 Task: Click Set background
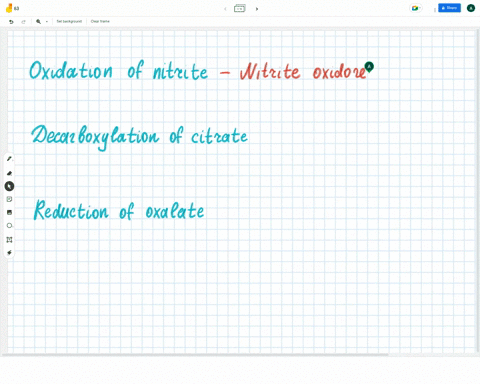tap(69, 21)
